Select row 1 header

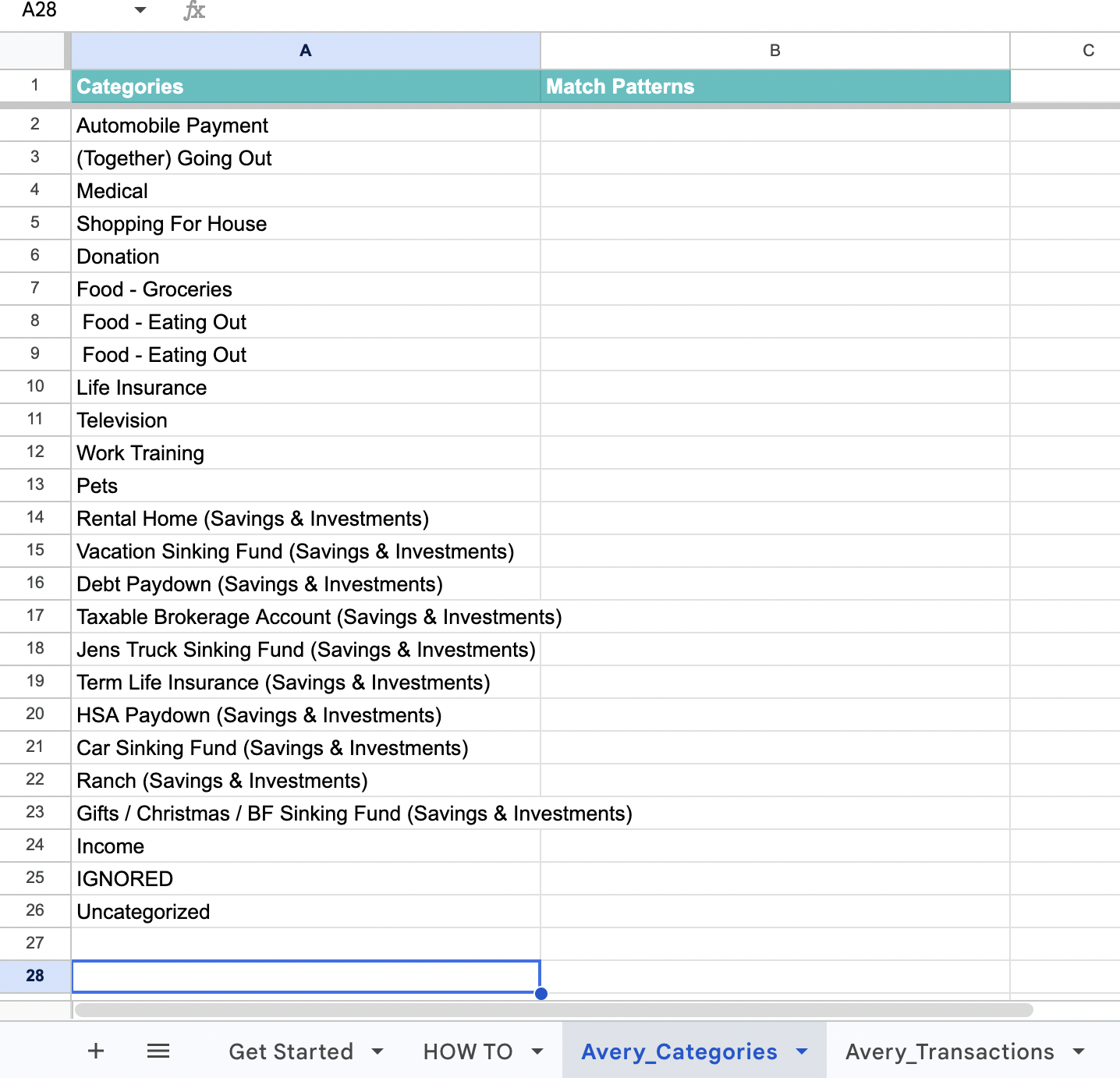(35, 85)
